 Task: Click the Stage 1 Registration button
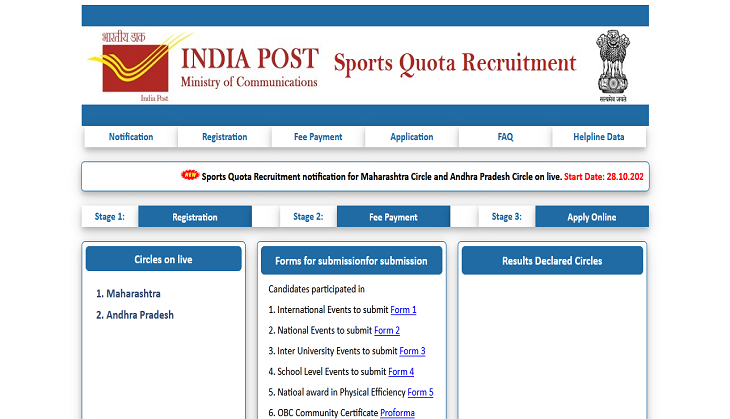[x=195, y=217]
